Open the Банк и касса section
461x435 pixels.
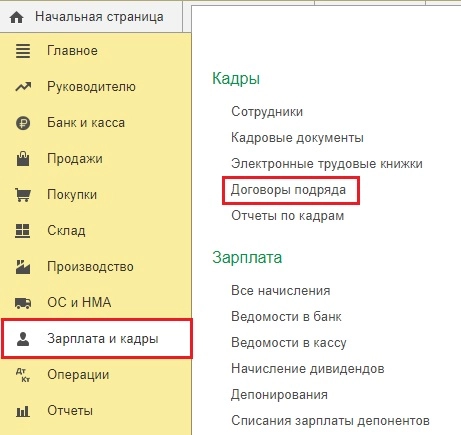(86, 123)
